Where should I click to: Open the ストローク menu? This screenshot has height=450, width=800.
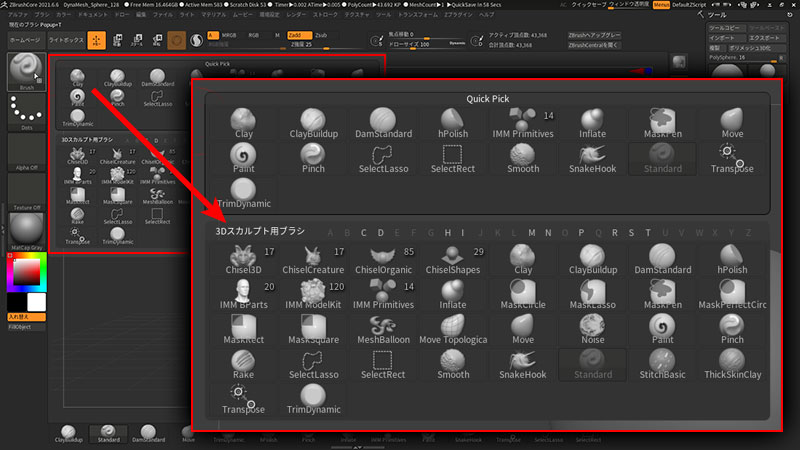point(325,15)
